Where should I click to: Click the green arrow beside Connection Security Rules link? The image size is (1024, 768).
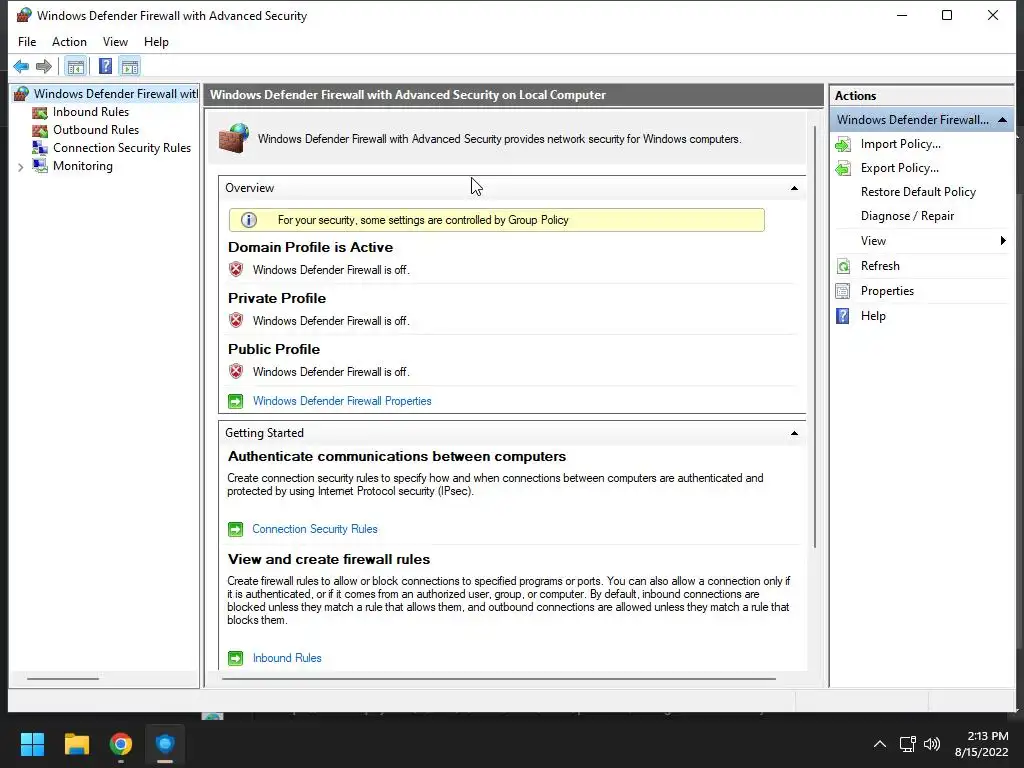235,529
